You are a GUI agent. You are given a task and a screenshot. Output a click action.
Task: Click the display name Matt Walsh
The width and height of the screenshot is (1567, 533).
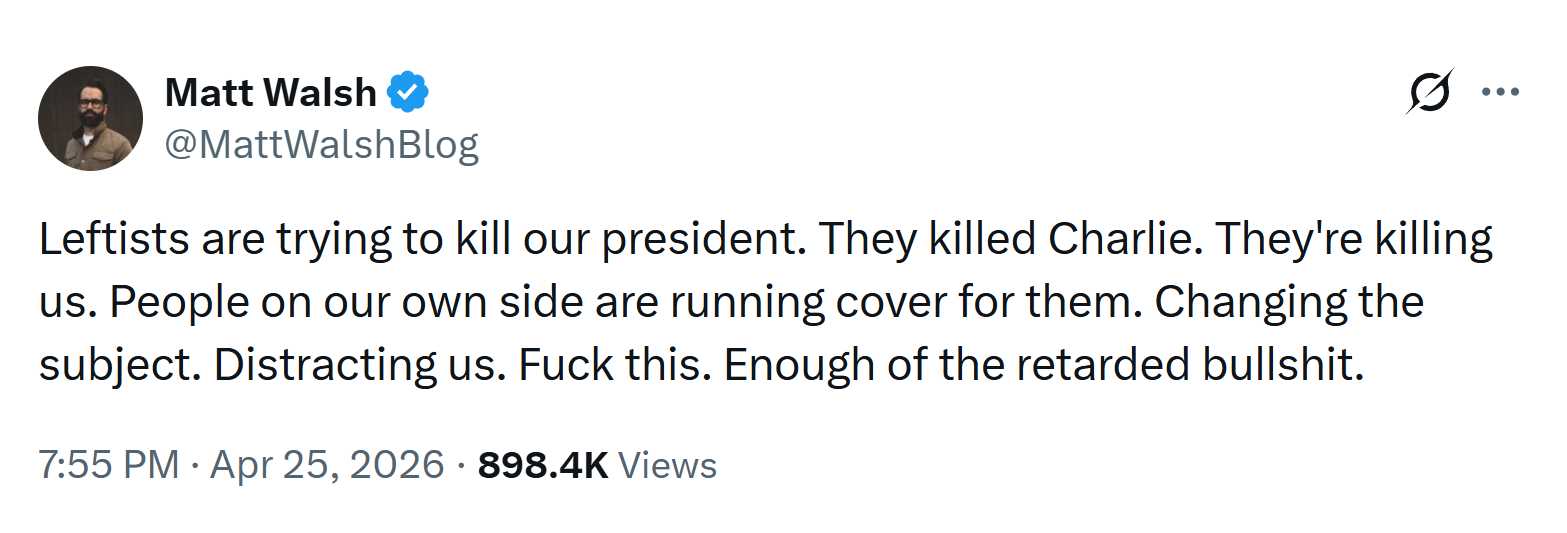pos(270,93)
